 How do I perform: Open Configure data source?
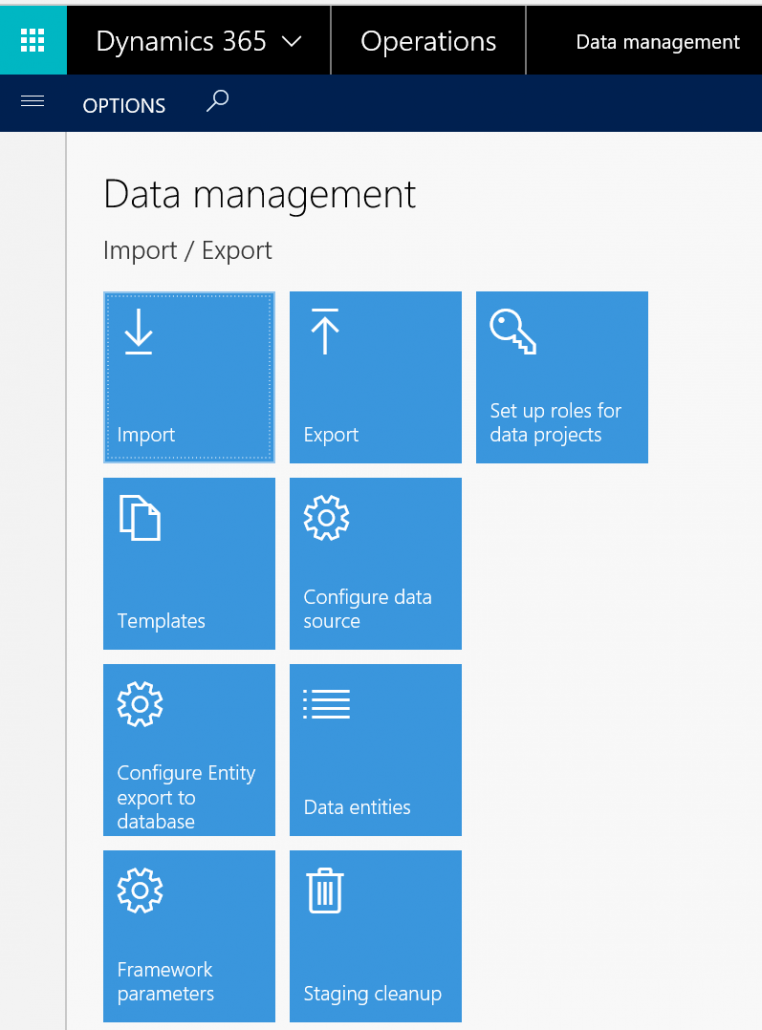pyautogui.click(x=375, y=563)
